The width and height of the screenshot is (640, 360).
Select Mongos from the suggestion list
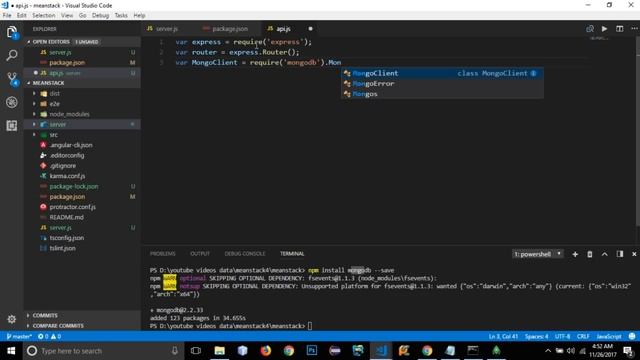click(442, 94)
